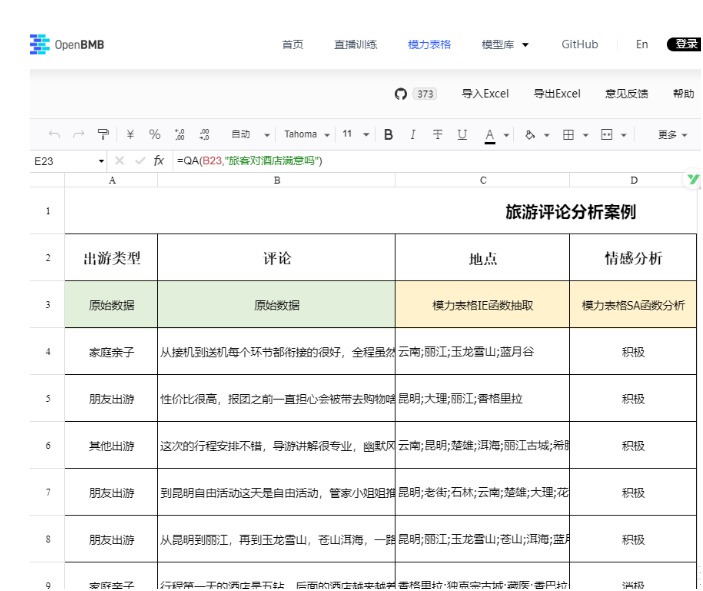Open the 更多 toolbar dropdown
Viewport: 703px width, 591px height.
[x=672, y=135]
